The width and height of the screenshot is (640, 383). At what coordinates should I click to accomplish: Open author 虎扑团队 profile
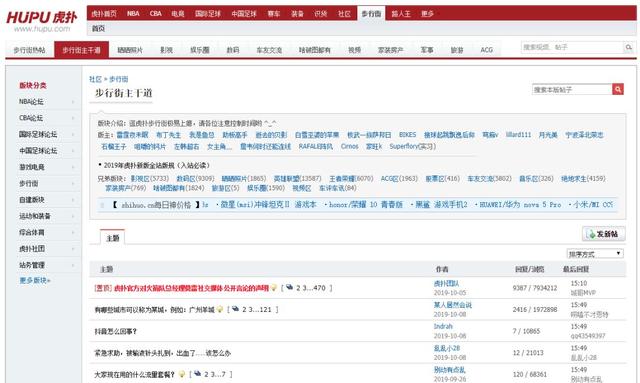click(446, 283)
